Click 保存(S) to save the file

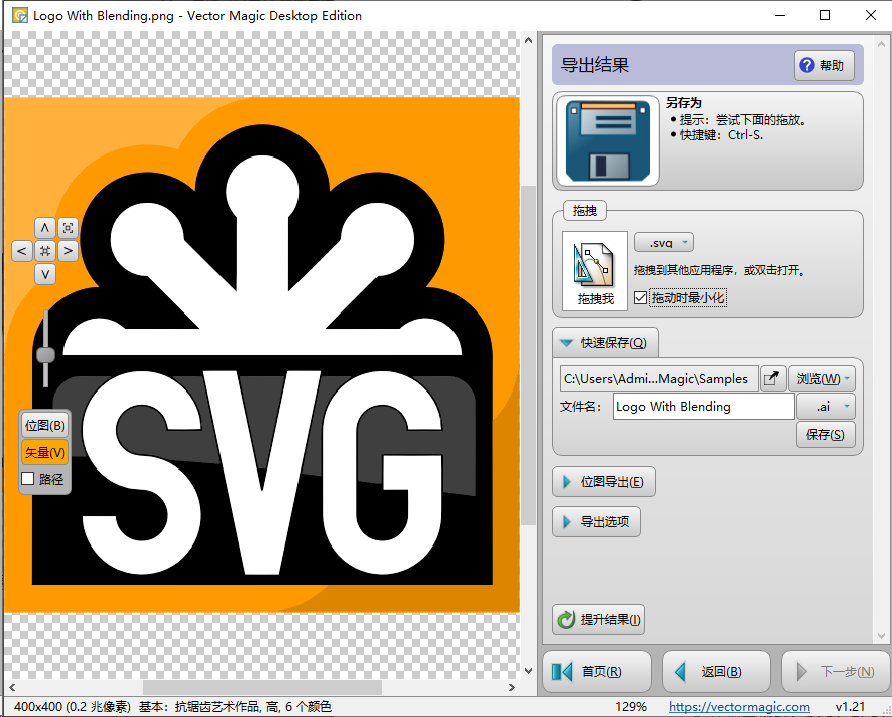[825, 435]
